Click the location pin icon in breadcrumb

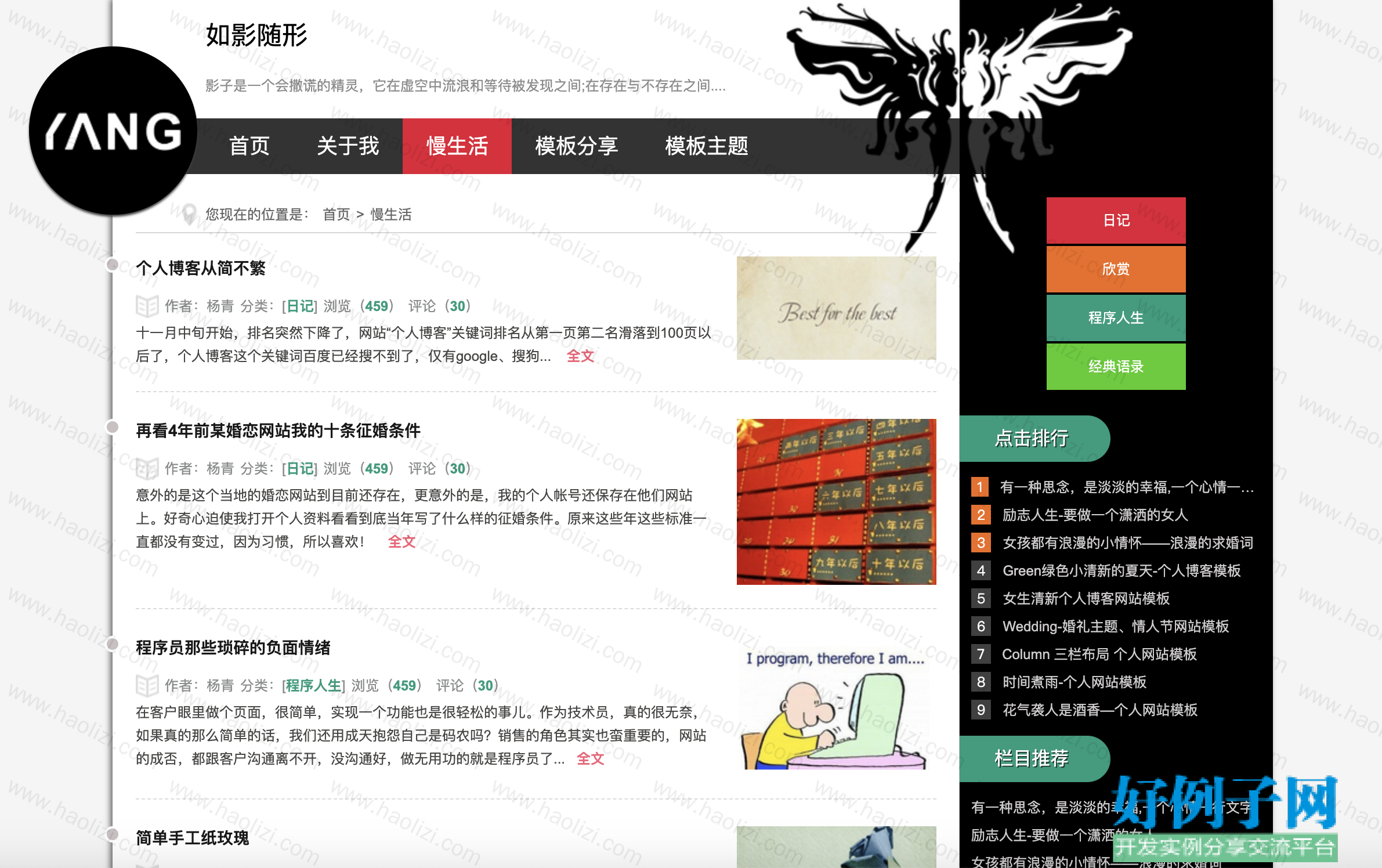(189, 215)
